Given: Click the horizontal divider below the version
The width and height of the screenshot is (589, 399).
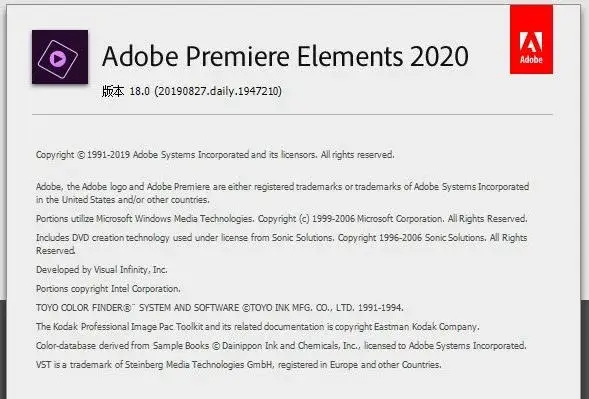Looking at the screenshot, I should point(292,114).
